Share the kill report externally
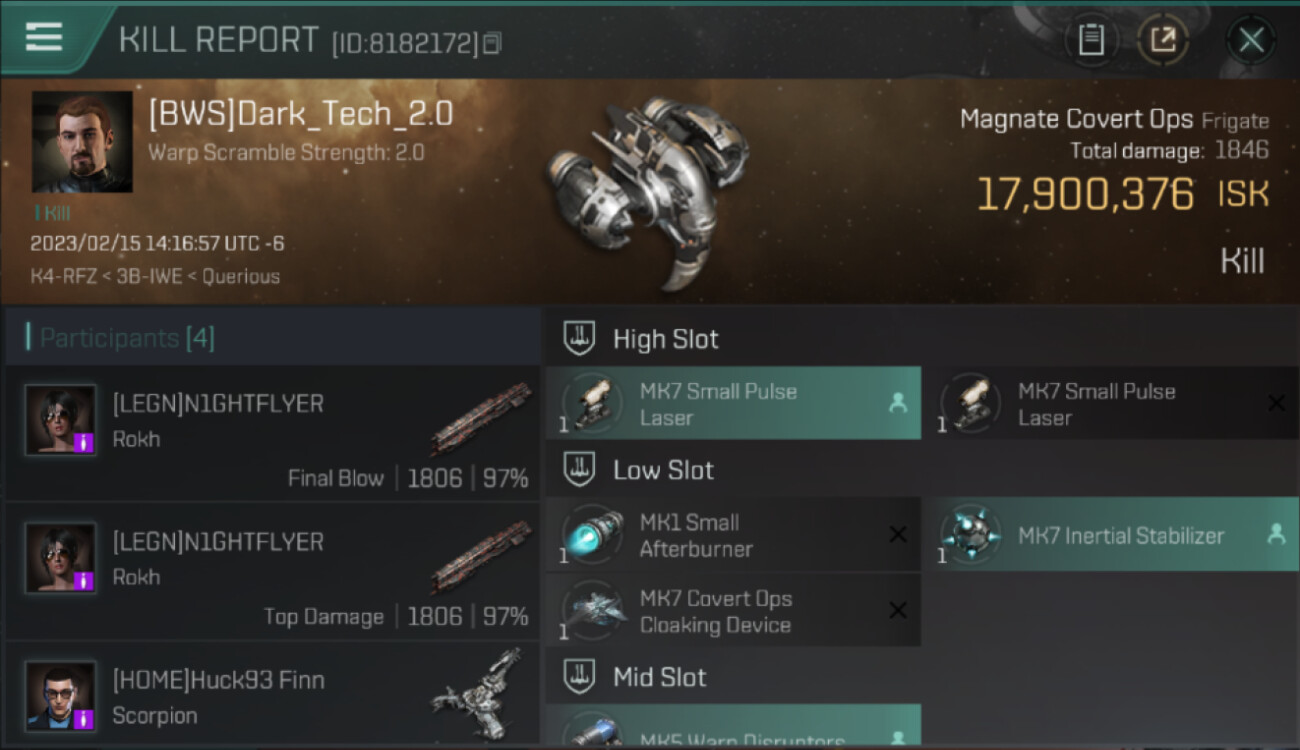 (1162, 40)
